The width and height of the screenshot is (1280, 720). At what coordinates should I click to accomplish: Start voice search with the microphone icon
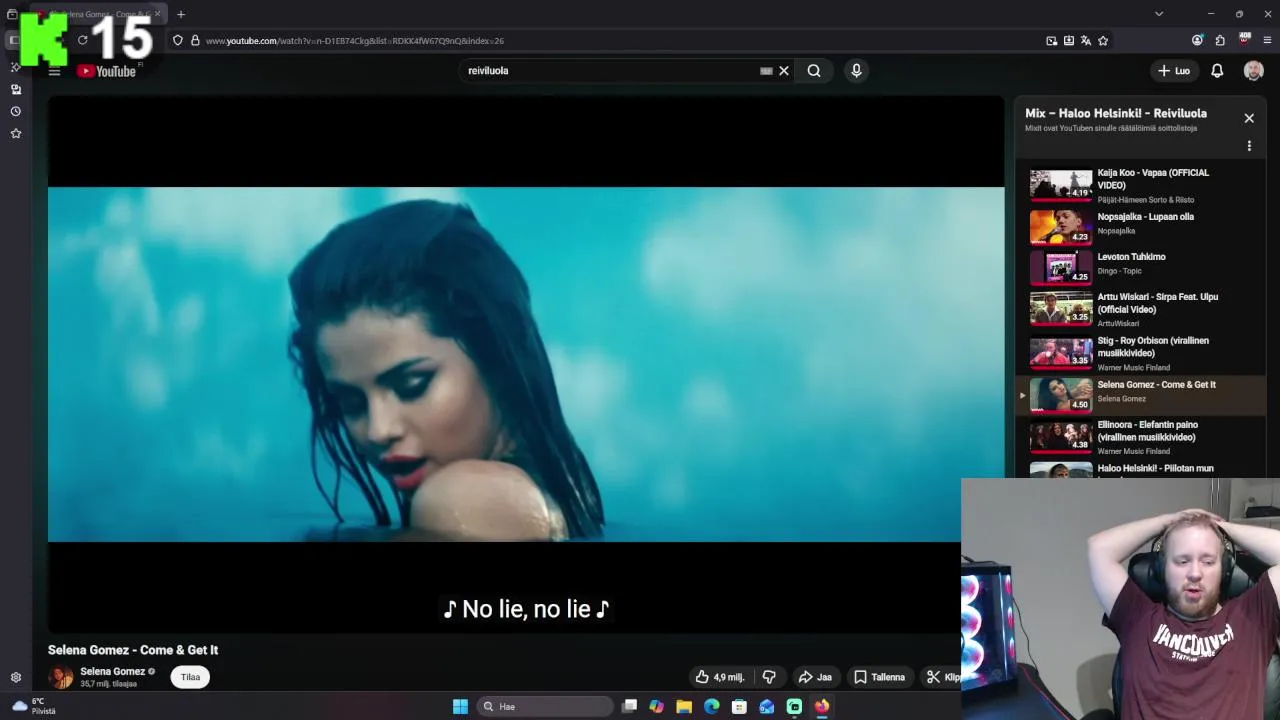tap(856, 71)
